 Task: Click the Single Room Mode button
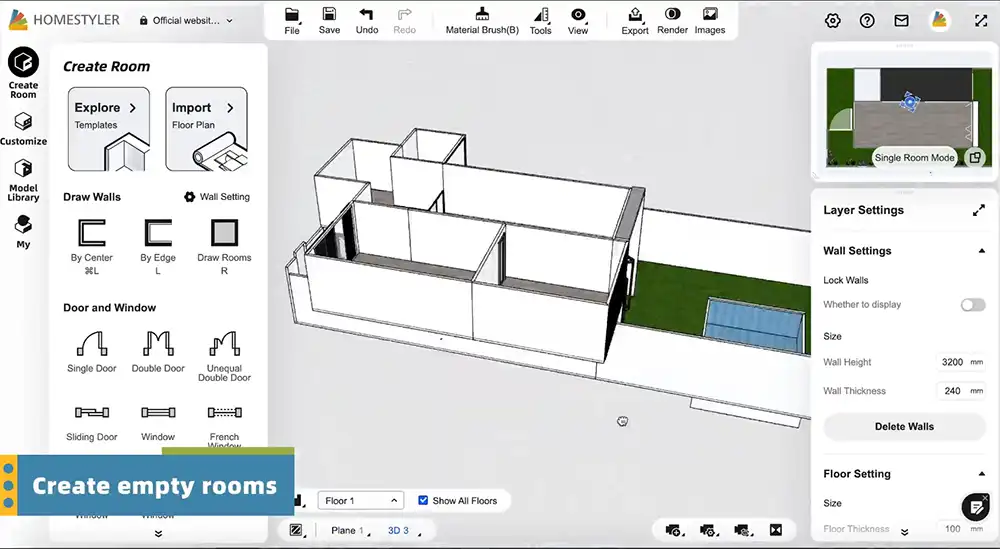click(x=915, y=157)
